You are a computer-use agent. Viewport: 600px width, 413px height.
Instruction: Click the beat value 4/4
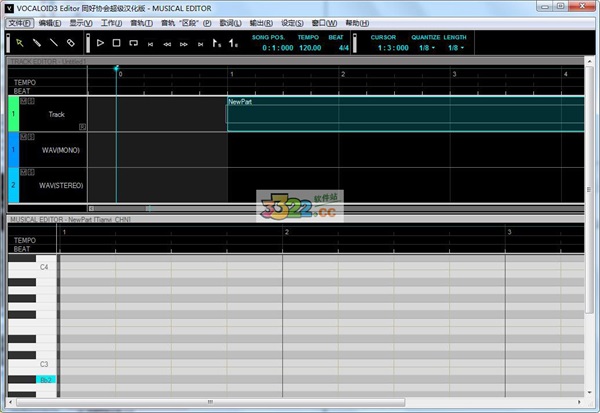[x=344, y=48]
